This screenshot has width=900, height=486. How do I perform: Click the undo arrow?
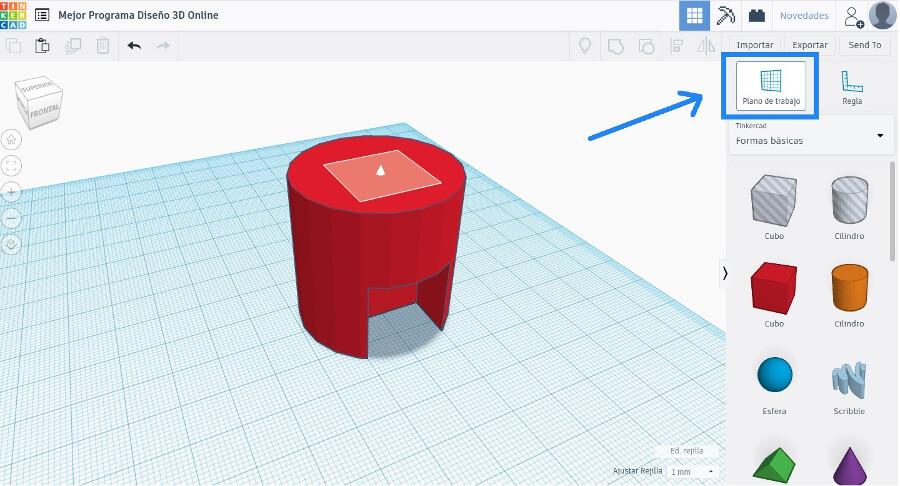(x=134, y=46)
